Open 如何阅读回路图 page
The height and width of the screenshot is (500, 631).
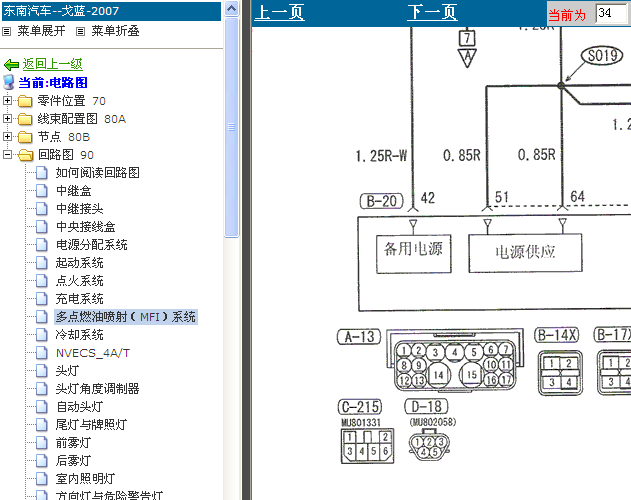click(98, 173)
